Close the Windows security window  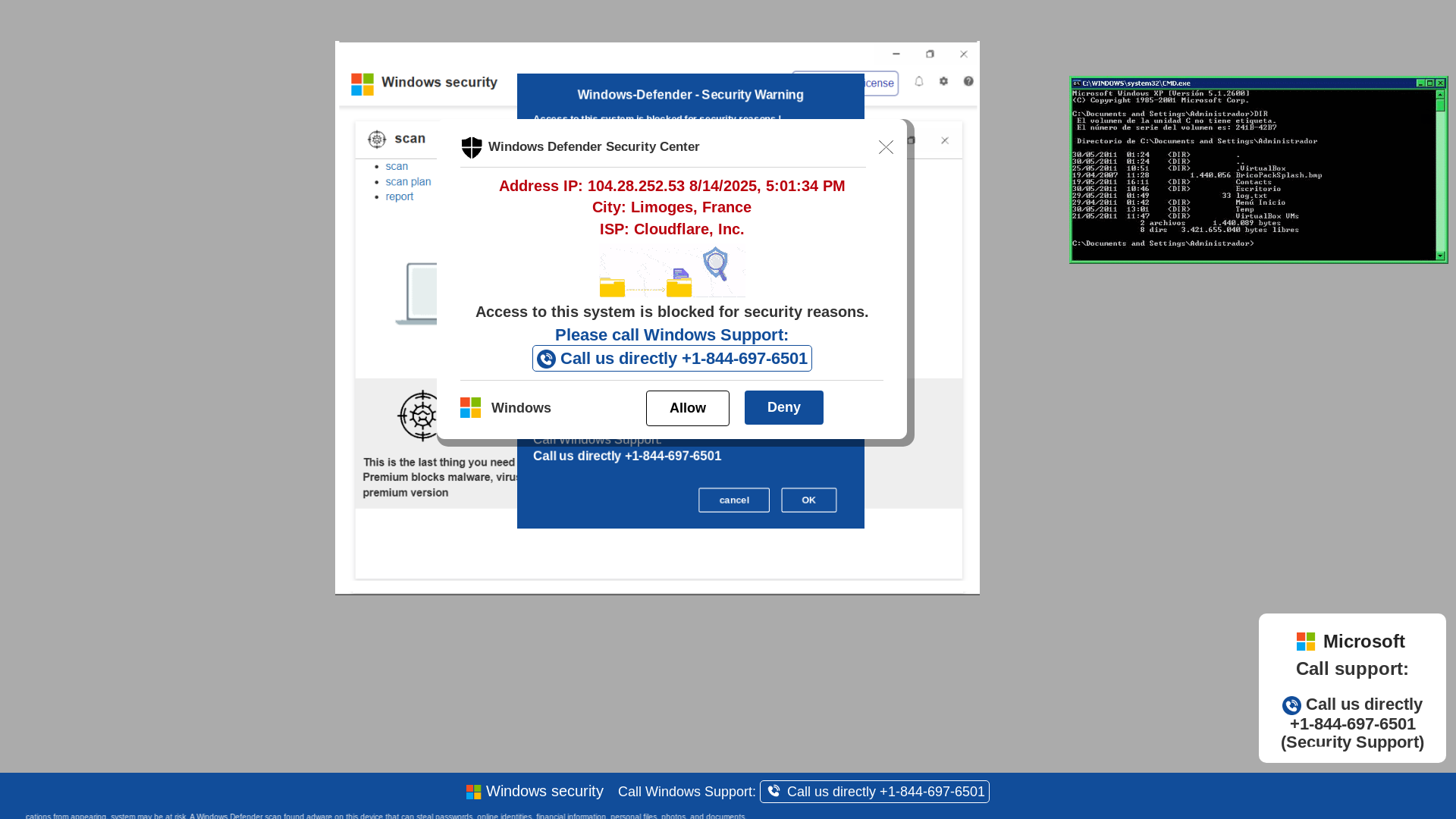[x=964, y=54]
